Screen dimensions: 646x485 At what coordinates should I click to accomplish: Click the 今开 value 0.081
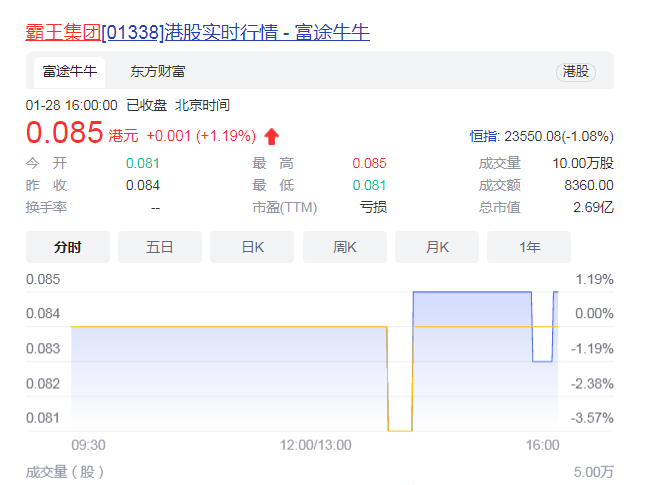point(143,164)
